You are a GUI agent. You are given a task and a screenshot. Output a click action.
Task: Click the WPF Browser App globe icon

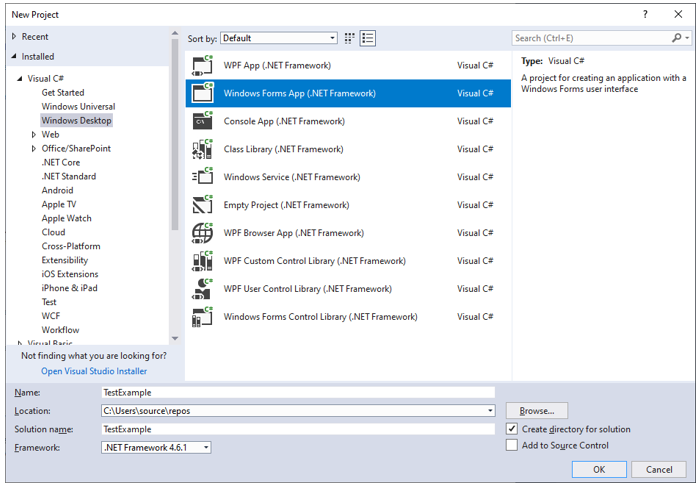tap(202, 233)
